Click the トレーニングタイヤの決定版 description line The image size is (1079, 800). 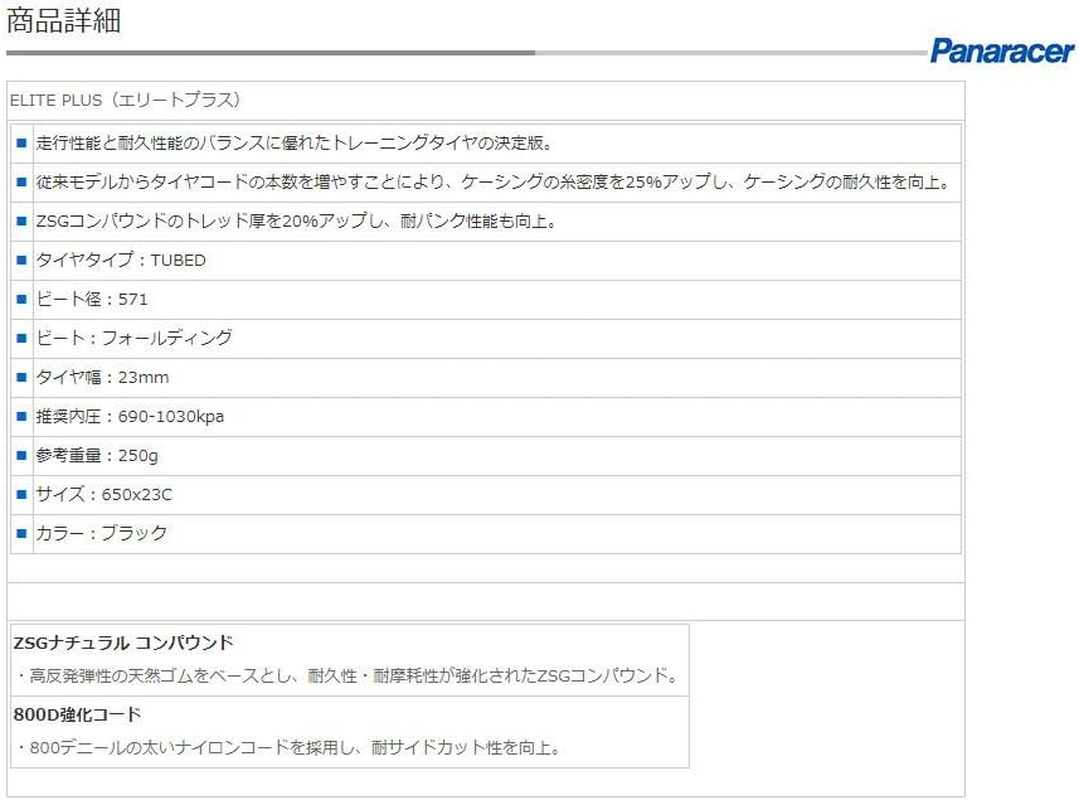[294, 143]
